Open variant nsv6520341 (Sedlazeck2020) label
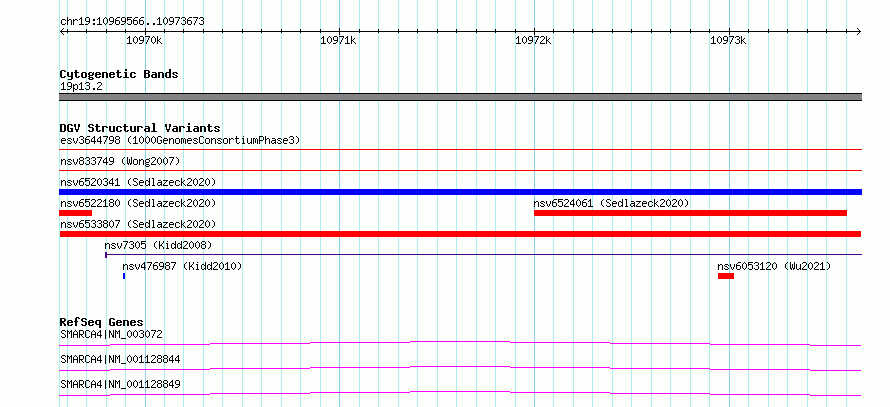Screen dimensions: 890x407 tap(138, 182)
